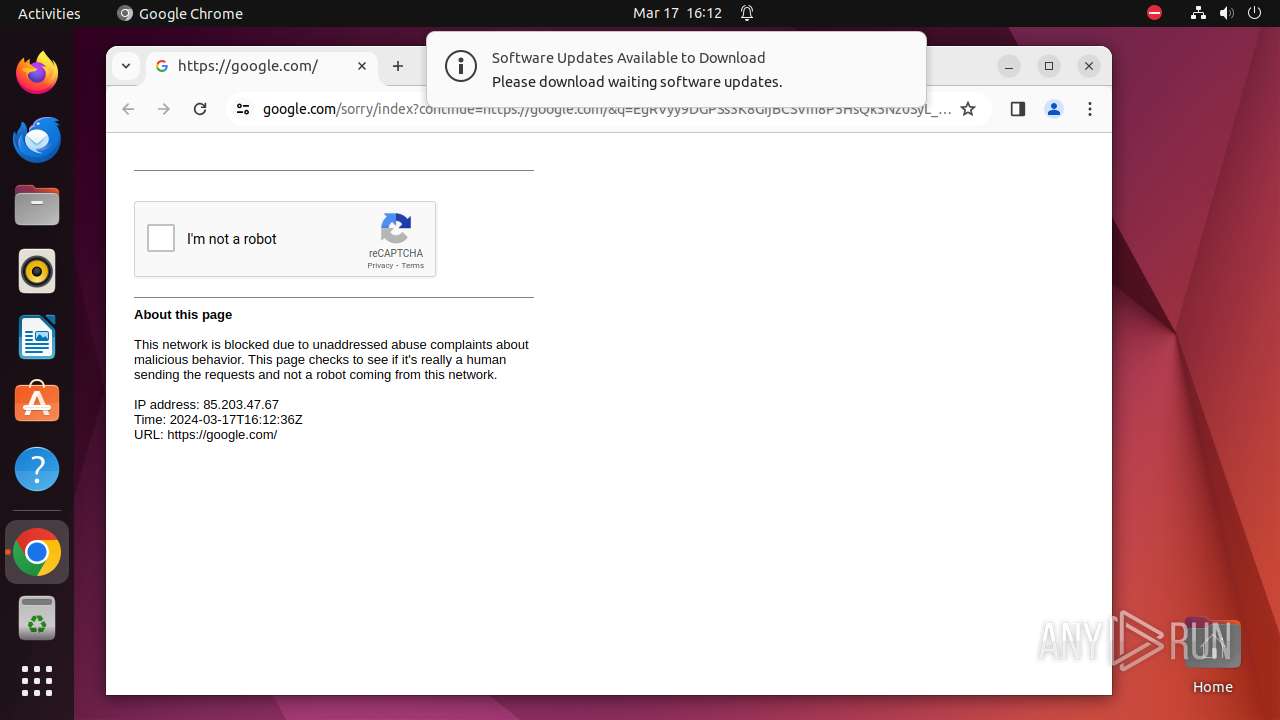Reload the page in Chrome
The height and width of the screenshot is (720, 1280).
pyautogui.click(x=200, y=109)
